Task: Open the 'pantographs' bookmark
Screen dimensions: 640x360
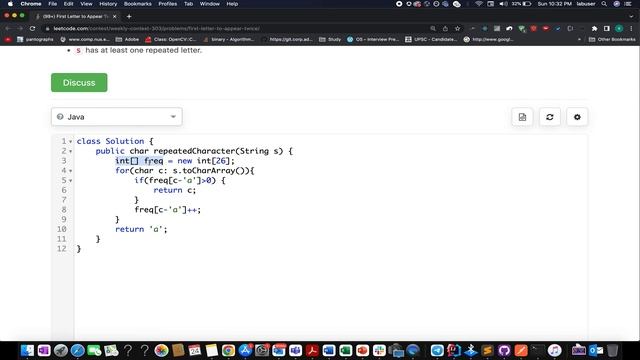Action: (35, 40)
